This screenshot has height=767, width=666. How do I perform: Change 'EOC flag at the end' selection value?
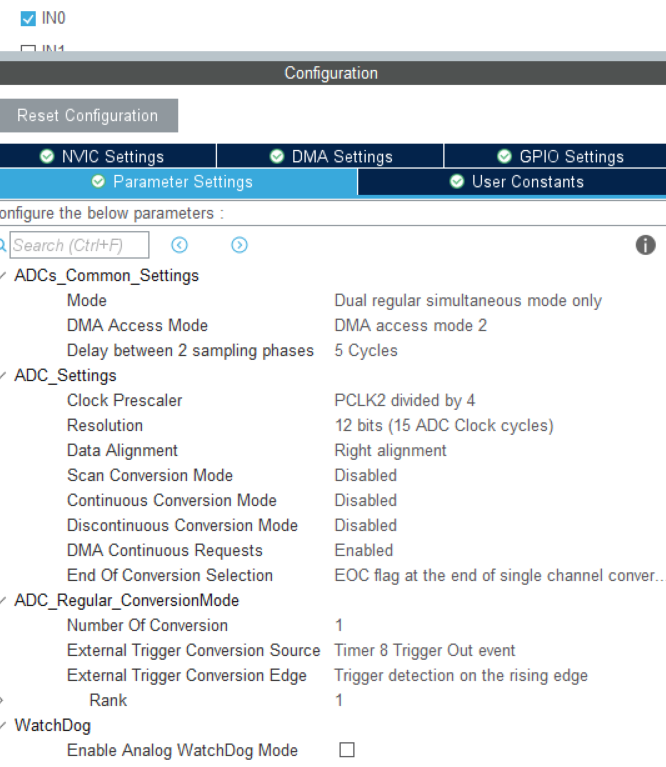[x=499, y=576]
